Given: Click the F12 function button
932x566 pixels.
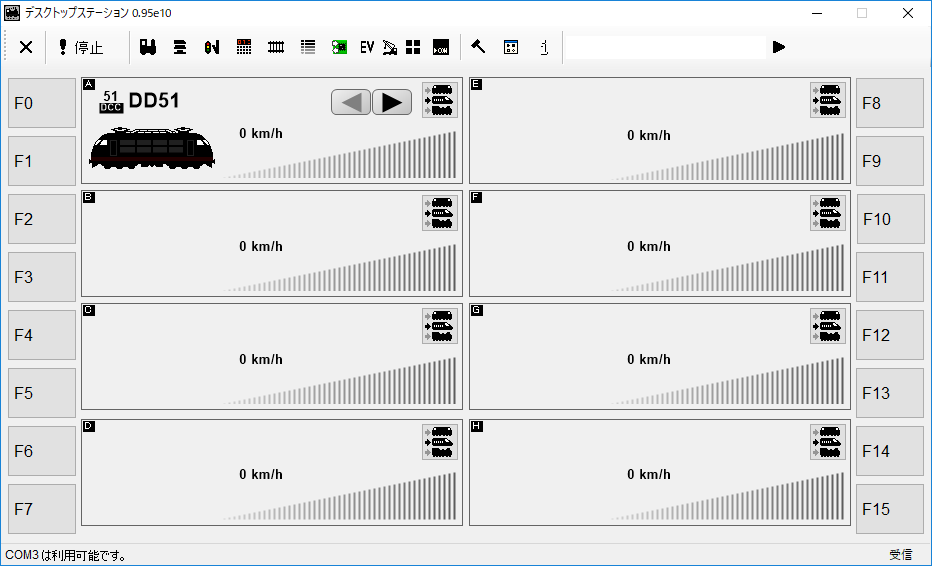Looking at the screenshot, I should [x=890, y=335].
